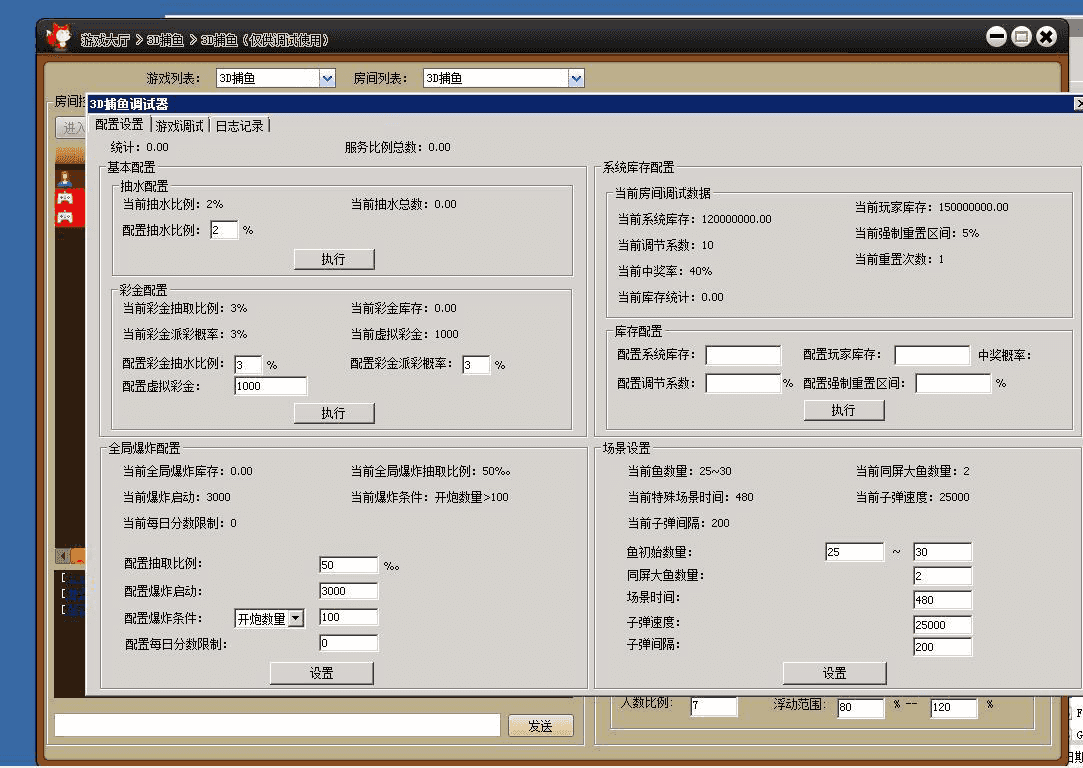Viewport: 1083px width, 768px height.
Task: Go to 游戏大厅 in the breadcrumb
Action: point(105,40)
